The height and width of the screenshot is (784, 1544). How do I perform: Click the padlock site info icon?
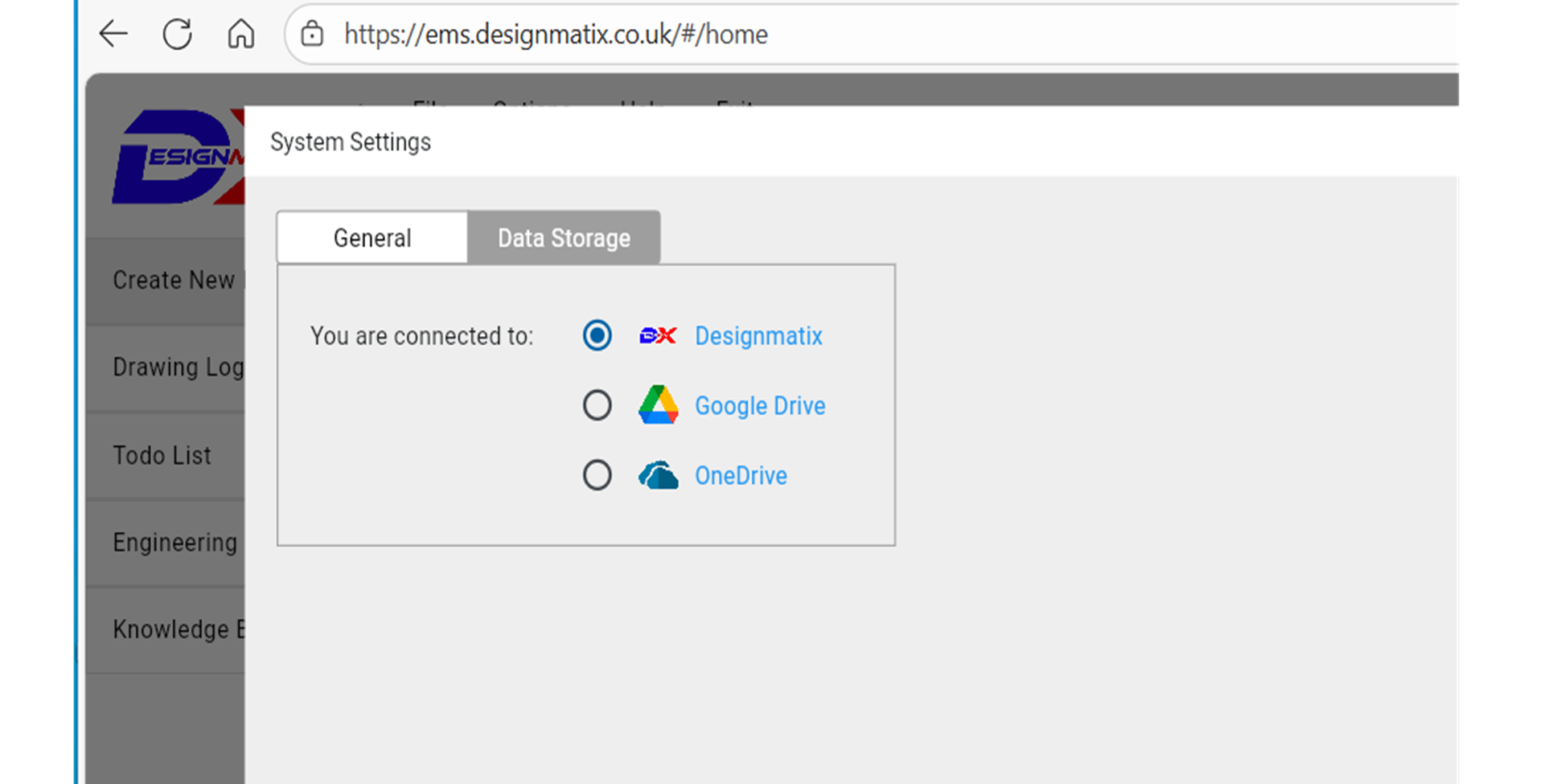[x=312, y=34]
